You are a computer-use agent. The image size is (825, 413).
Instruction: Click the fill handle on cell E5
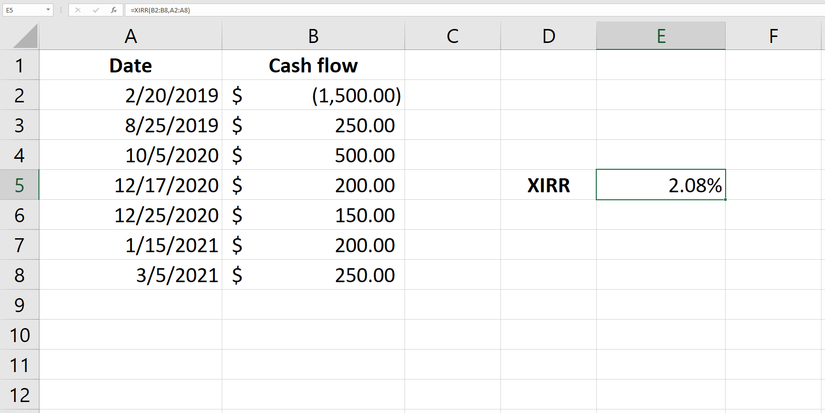pyautogui.click(x=725, y=199)
